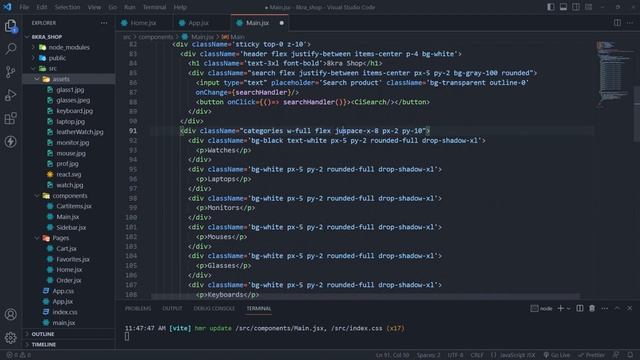Viewport: 640px width, 360px height.
Task: Open the Search view icon
Action: [11, 49]
